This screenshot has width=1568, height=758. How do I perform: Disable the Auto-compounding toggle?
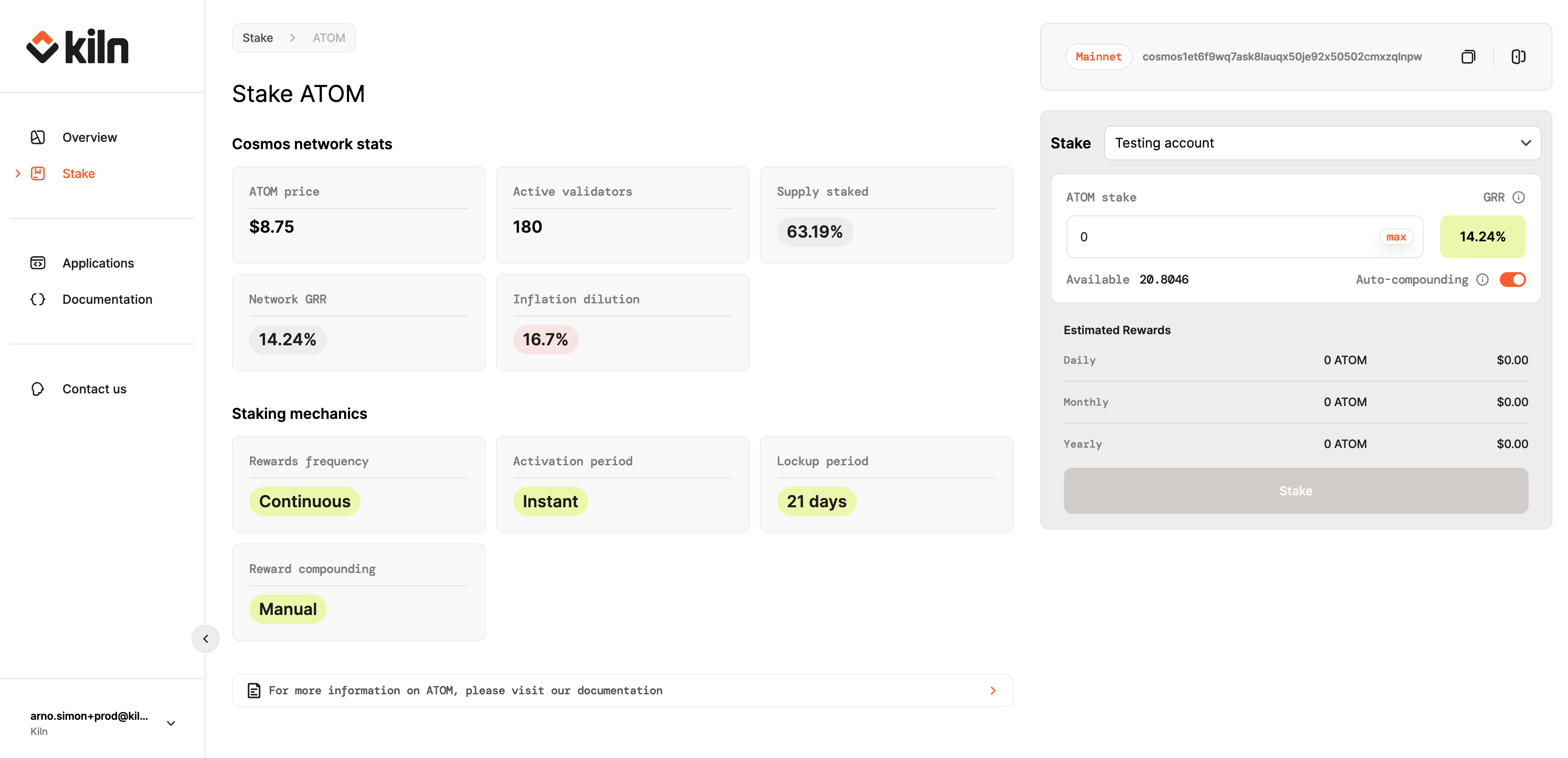(x=1512, y=280)
